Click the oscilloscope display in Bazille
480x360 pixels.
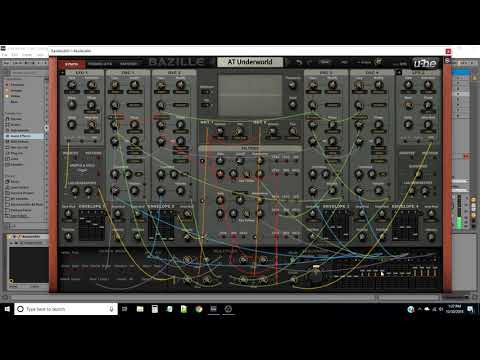(x=250, y=95)
